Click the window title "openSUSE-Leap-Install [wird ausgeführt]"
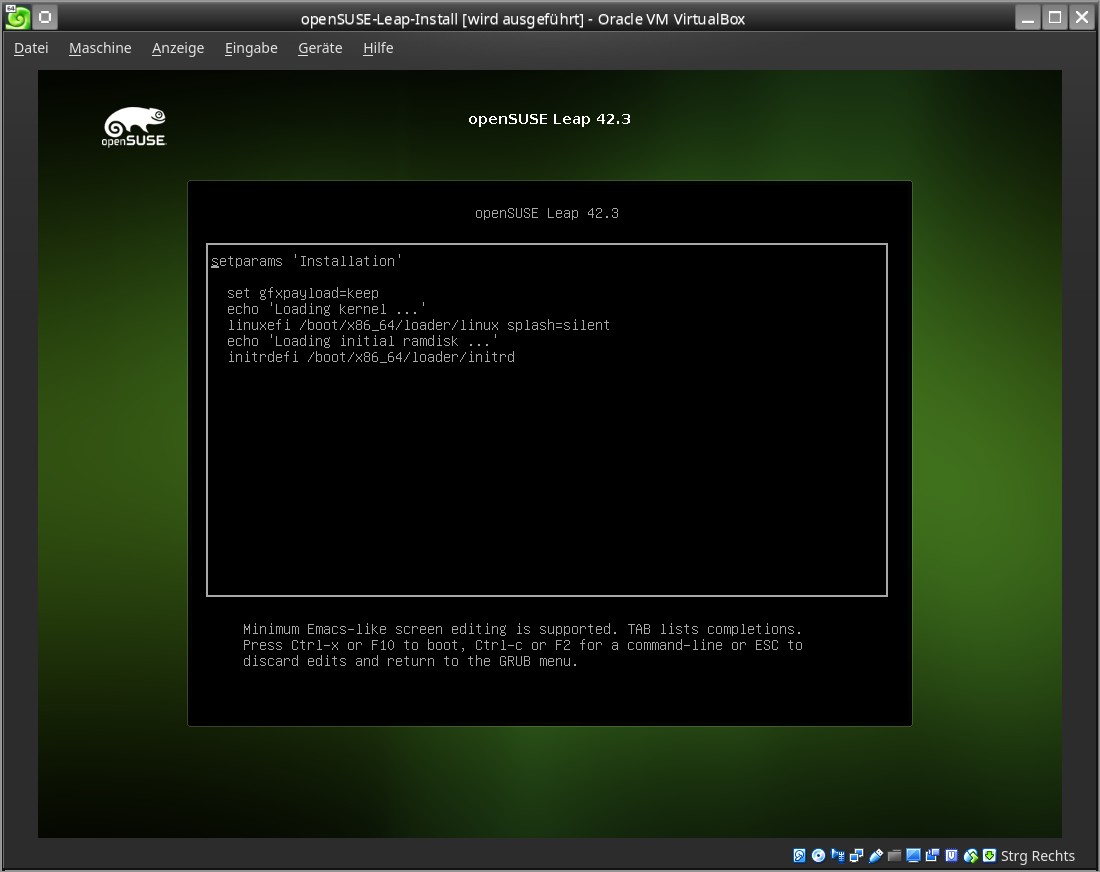This screenshot has height=872, width=1100. tap(442, 19)
